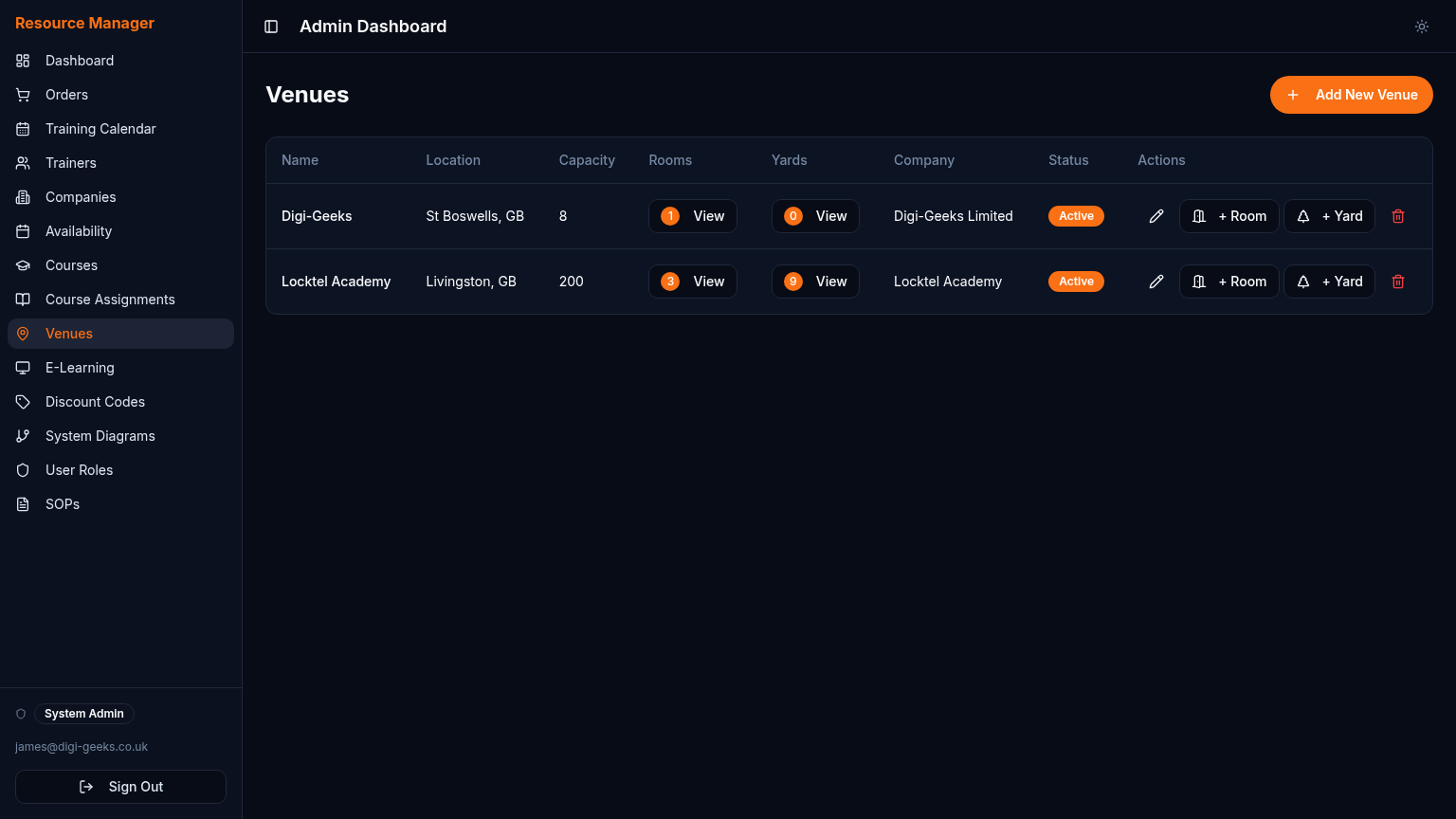Click the System Admin role badge
Viewport: 1456px width, 819px height.
84,714
